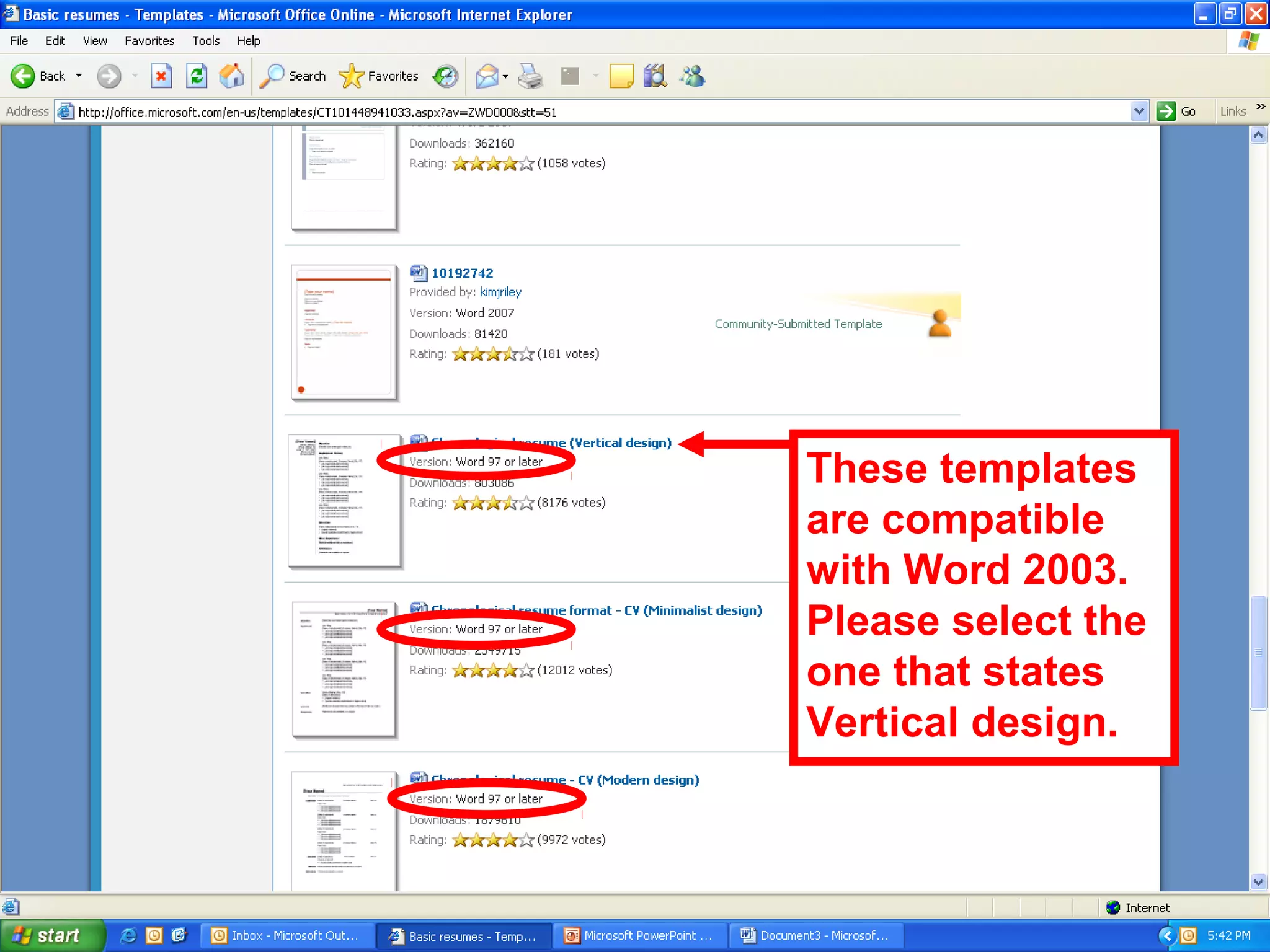Image resolution: width=1270 pixels, height=952 pixels.
Task: Launch Internet Explorer quick launch icon
Action: pos(128,936)
